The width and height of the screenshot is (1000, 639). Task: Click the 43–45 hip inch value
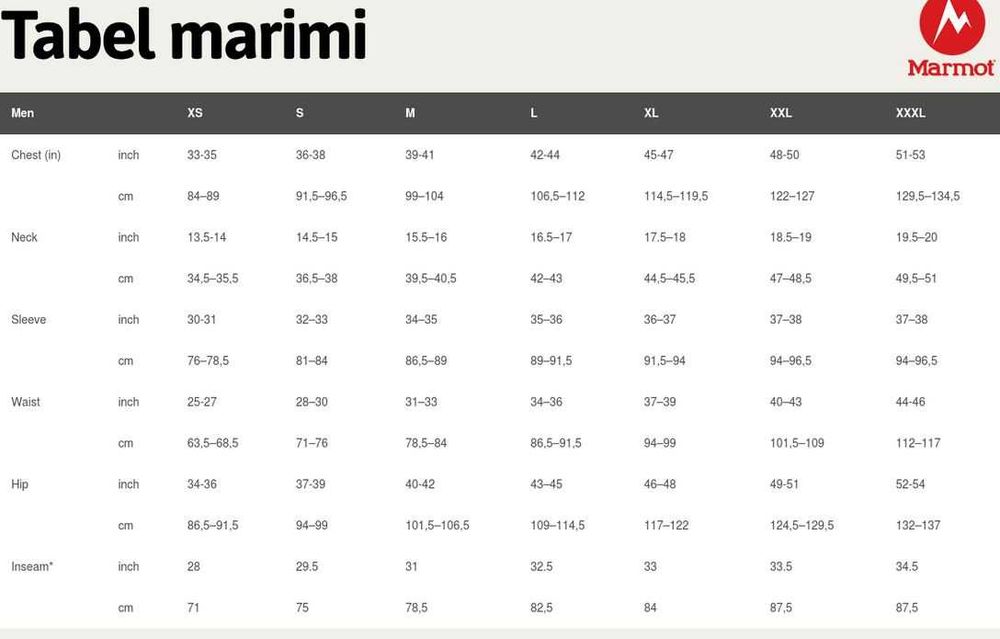pos(546,484)
